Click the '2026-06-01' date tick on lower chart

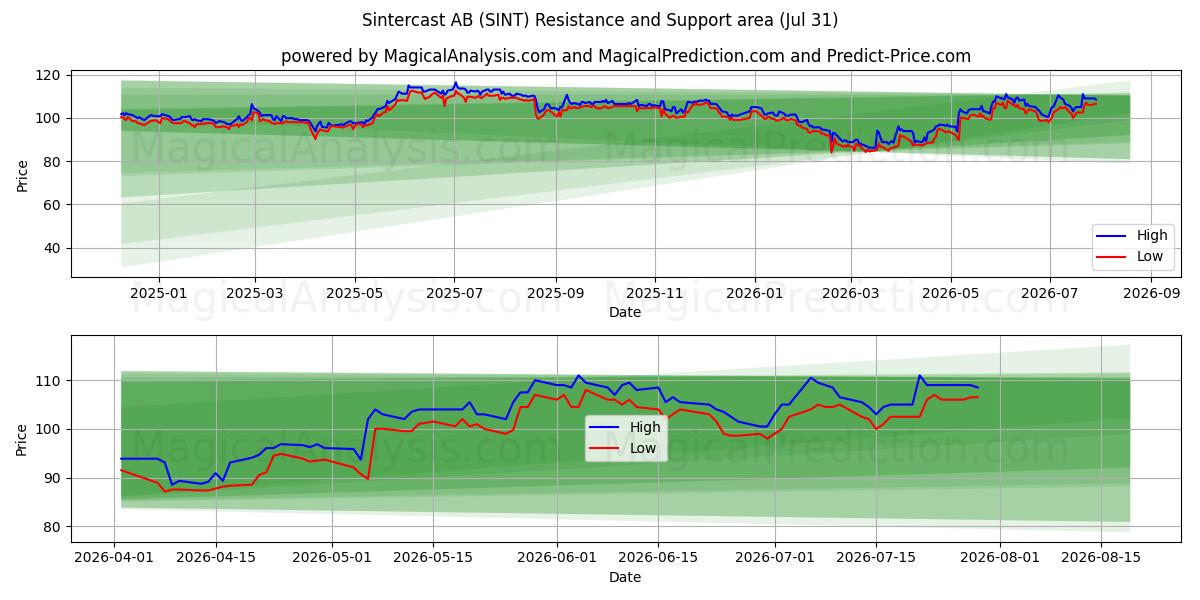point(556,558)
